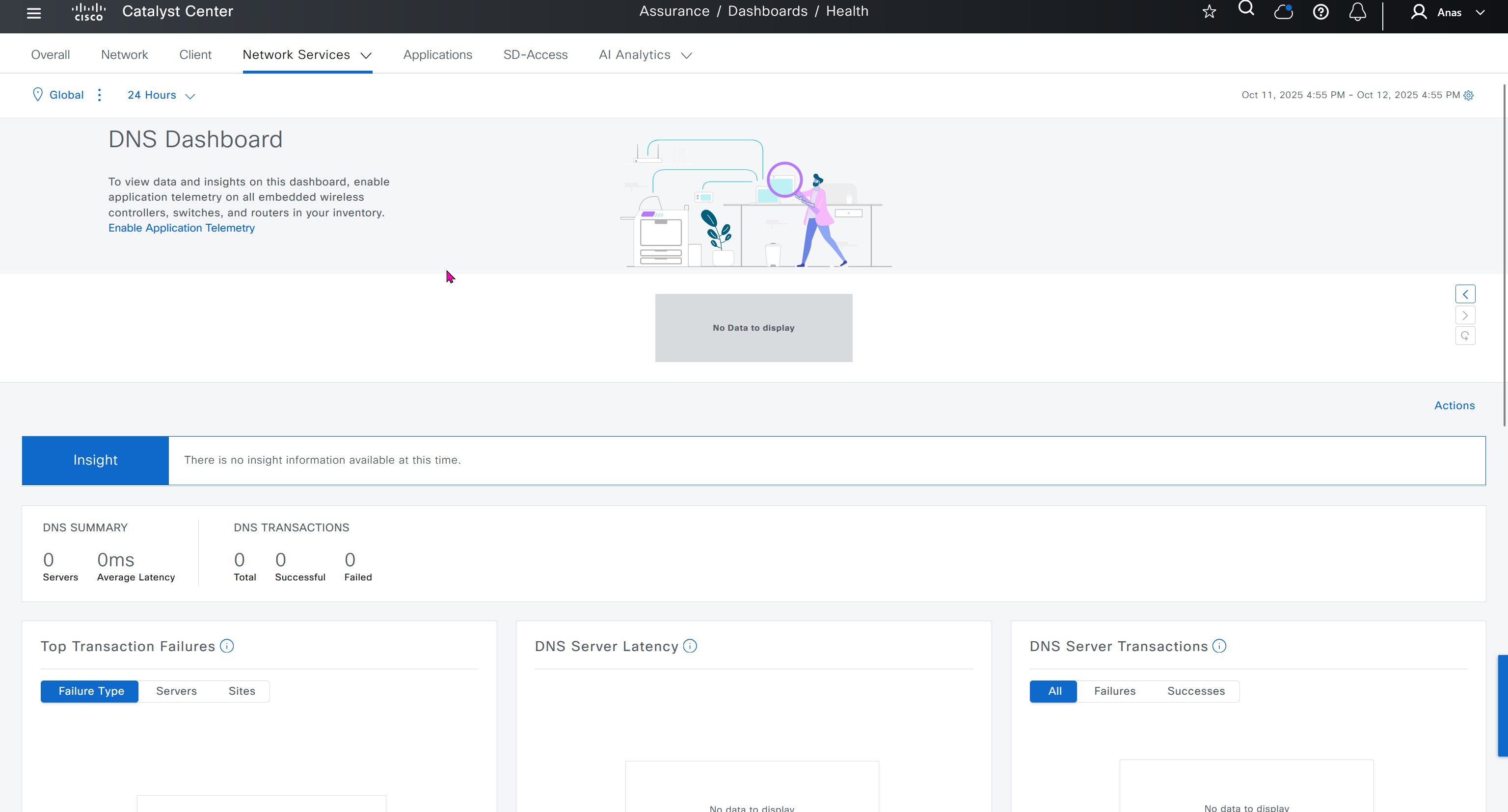Viewport: 1508px width, 812px height.
Task: Click the timeline previous arrow button
Action: [1465, 294]
